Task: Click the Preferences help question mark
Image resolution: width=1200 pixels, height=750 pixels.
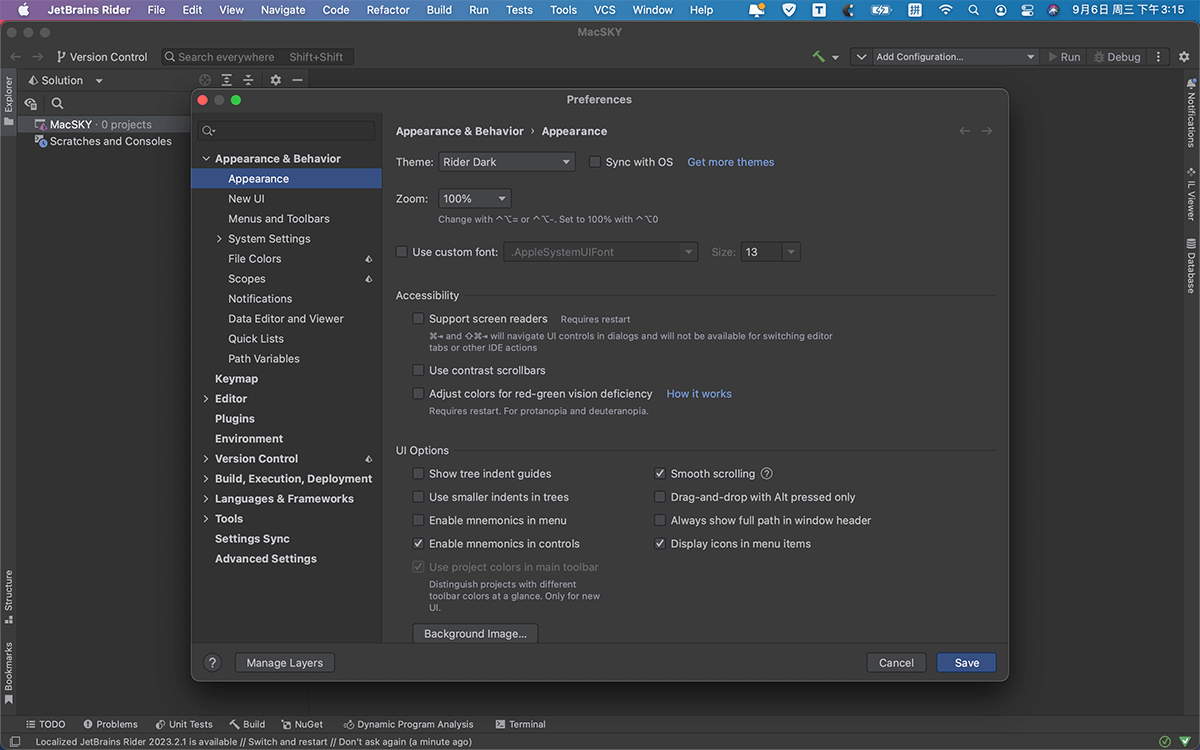Action: pos(212,662)
